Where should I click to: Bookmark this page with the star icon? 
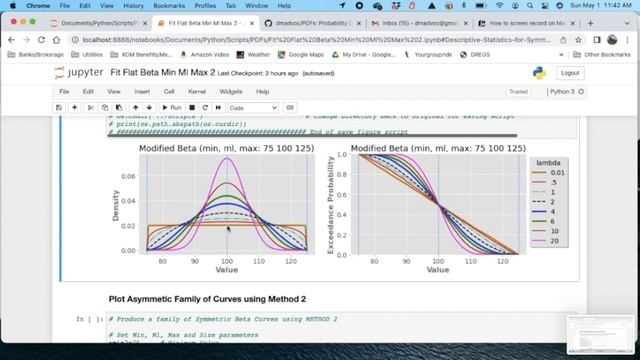point(578,40)
